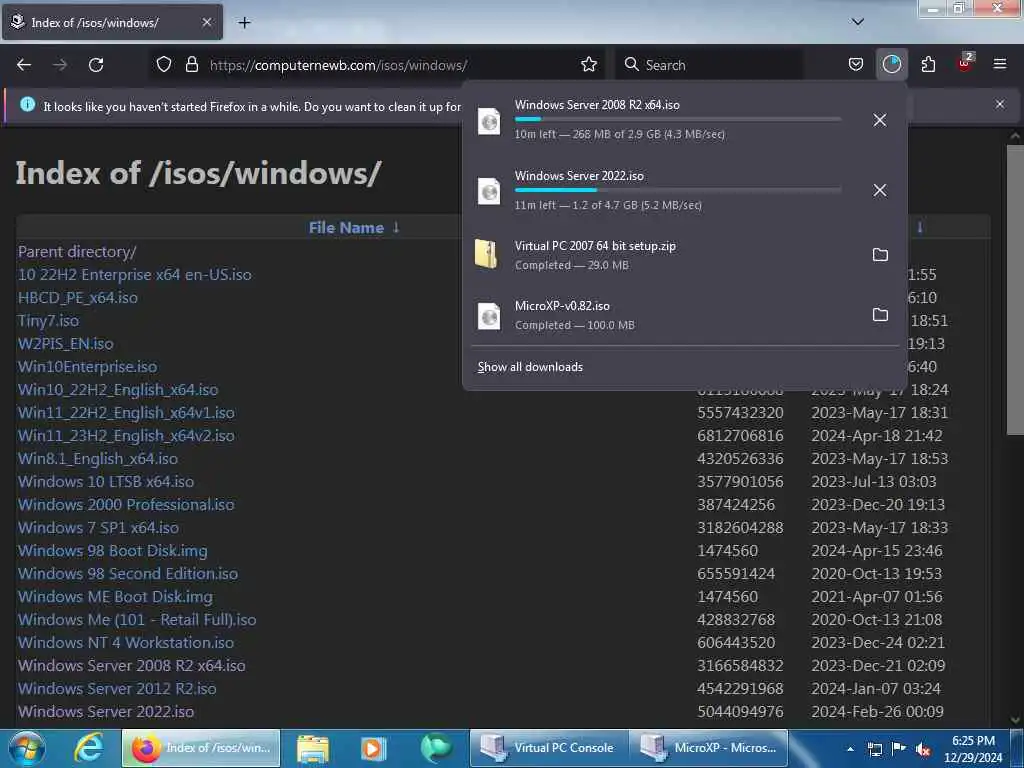Open Windows Server 2008 R2 x64.iso page link

coord(131,665)
